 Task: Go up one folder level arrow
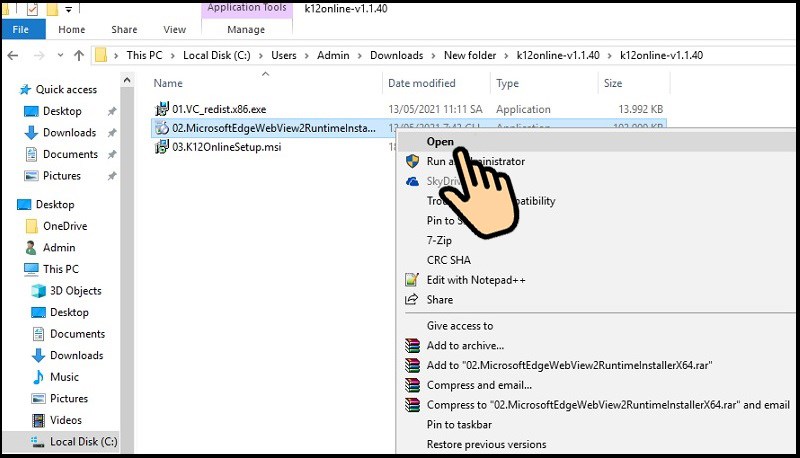[79, 55]
